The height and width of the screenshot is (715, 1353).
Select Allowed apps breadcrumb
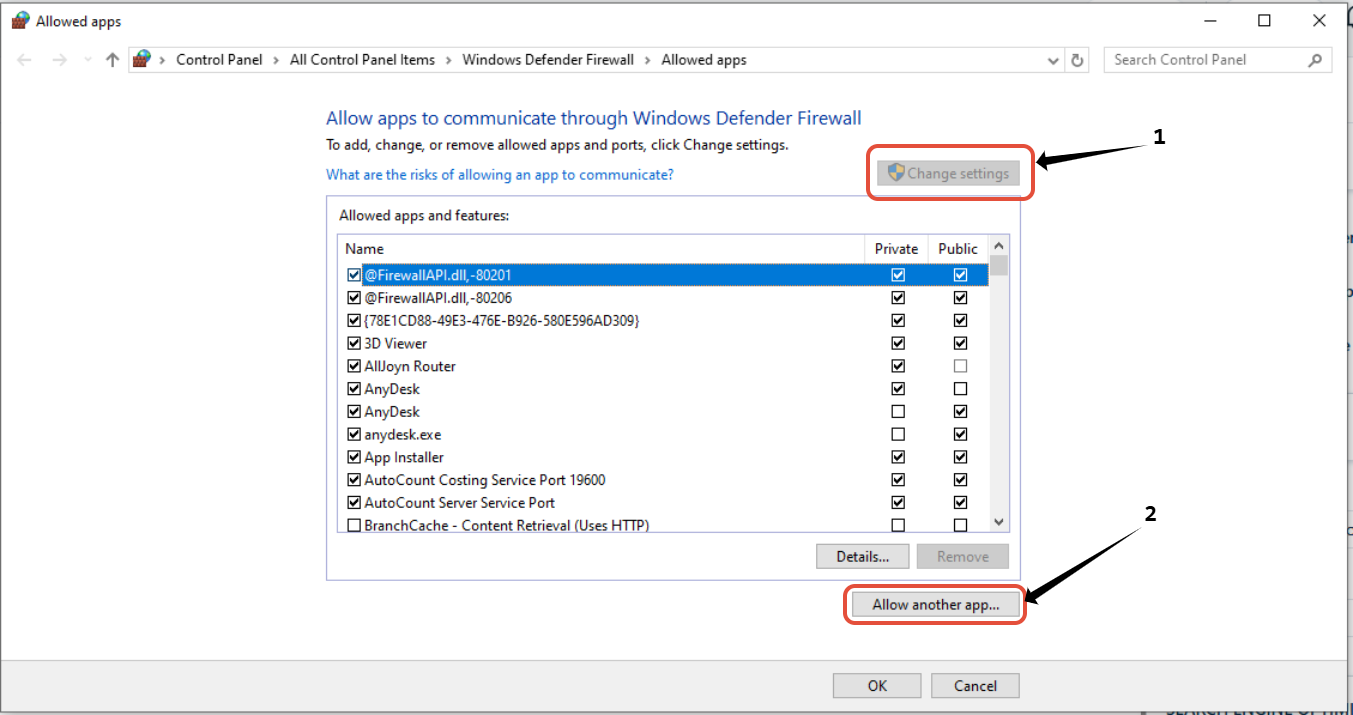(x=704, y=60)
